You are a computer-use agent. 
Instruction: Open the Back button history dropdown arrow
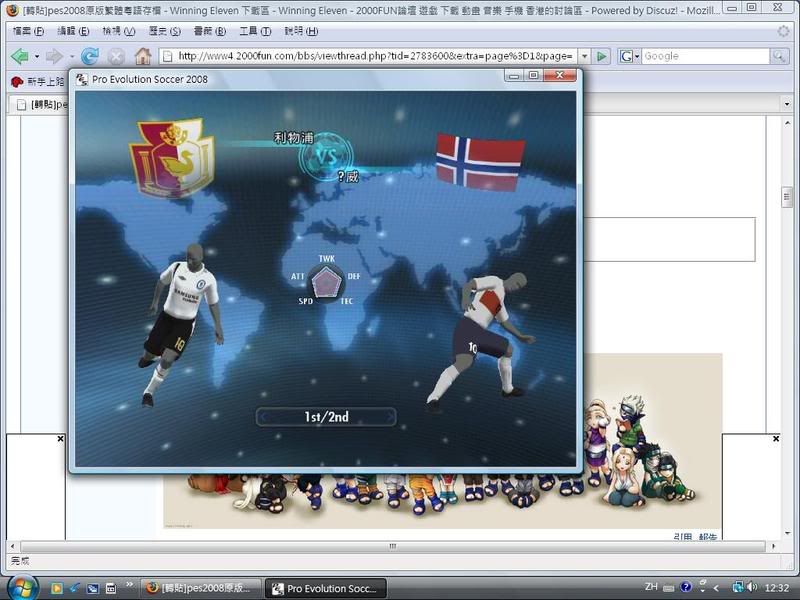click(37, 56)
